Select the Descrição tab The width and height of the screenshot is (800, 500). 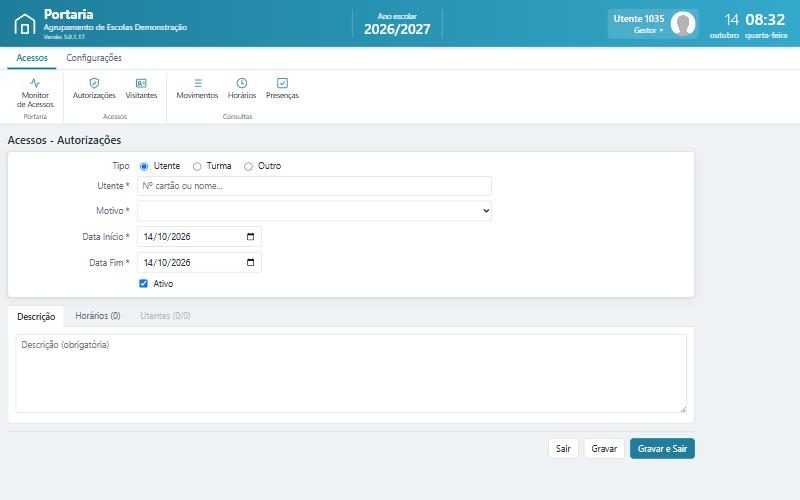coord(36,316)
